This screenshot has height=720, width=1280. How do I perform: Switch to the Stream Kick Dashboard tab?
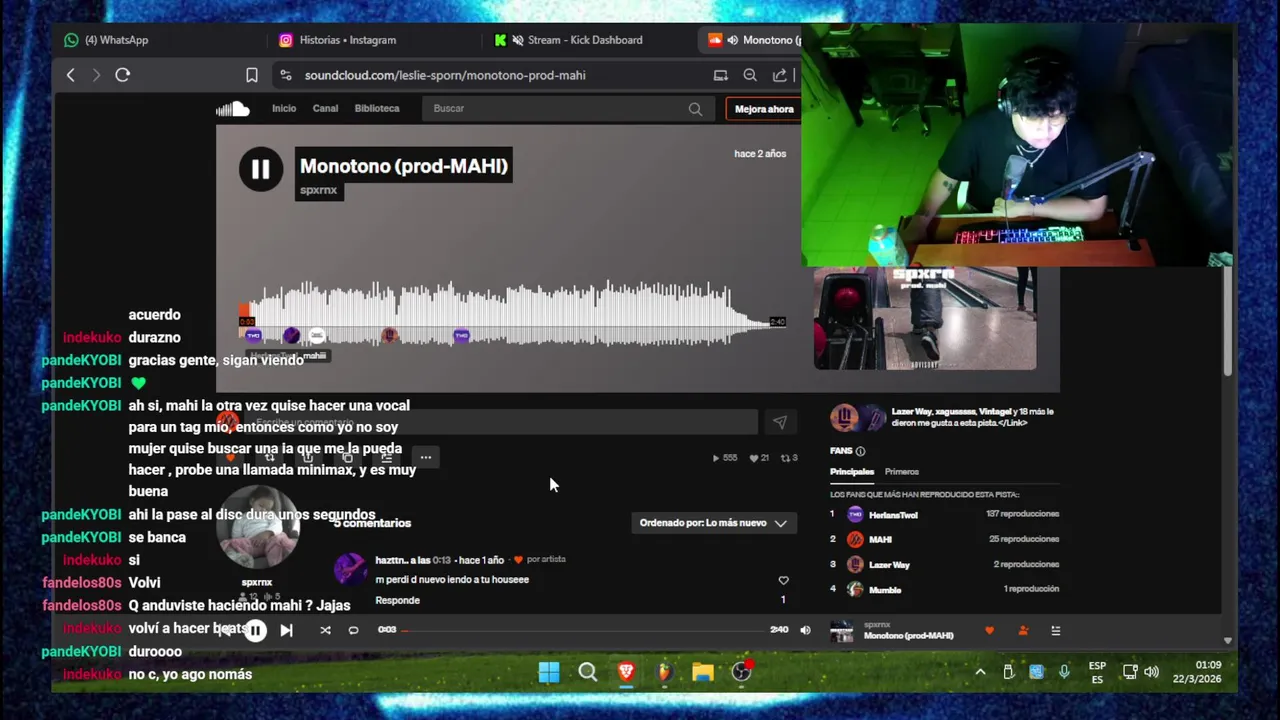click(x=585, y=40)
